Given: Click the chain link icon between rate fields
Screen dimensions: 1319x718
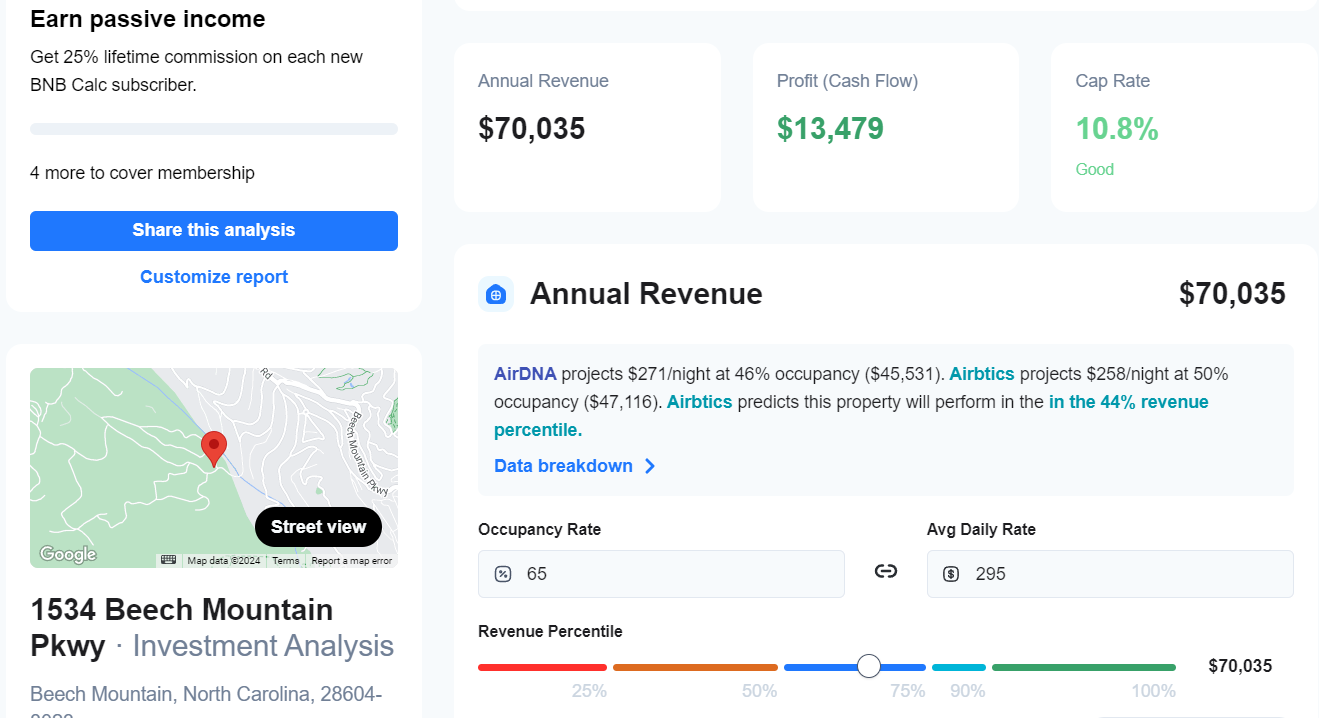Looking at the screenshot, I should point(885,571).
